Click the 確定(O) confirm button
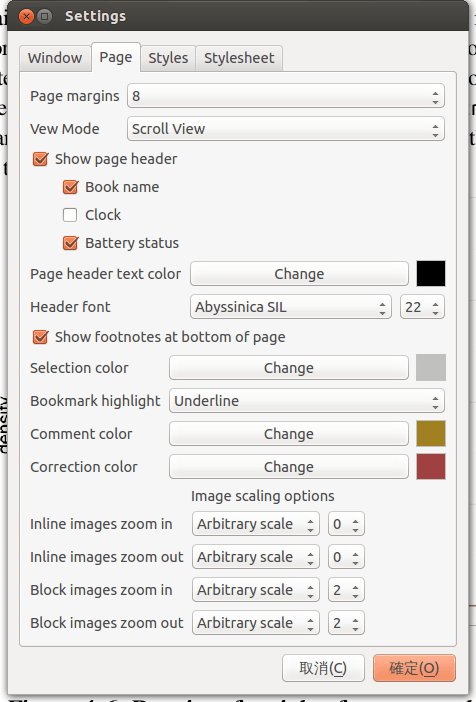The height and width of the screenshot is (702, 476). (414, 668)
